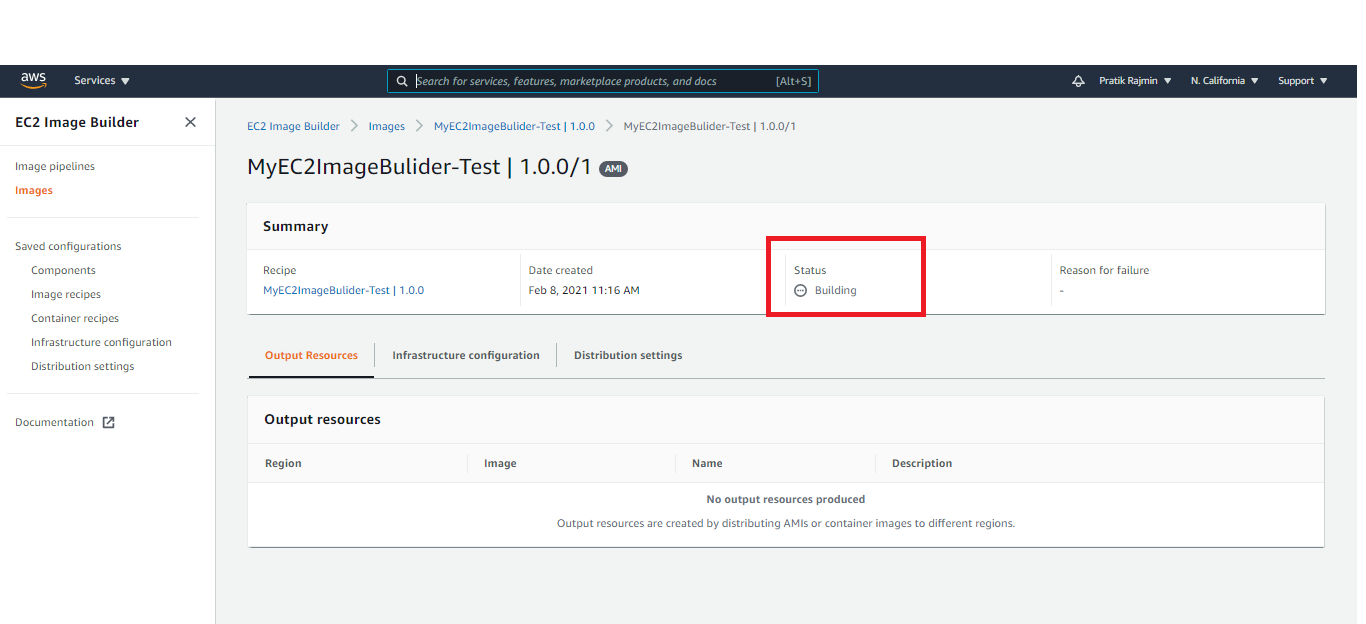Viewport: 1366px width, 624px height.
Task: Open Image pipelines in sidebar
Action: click(55, 166)
